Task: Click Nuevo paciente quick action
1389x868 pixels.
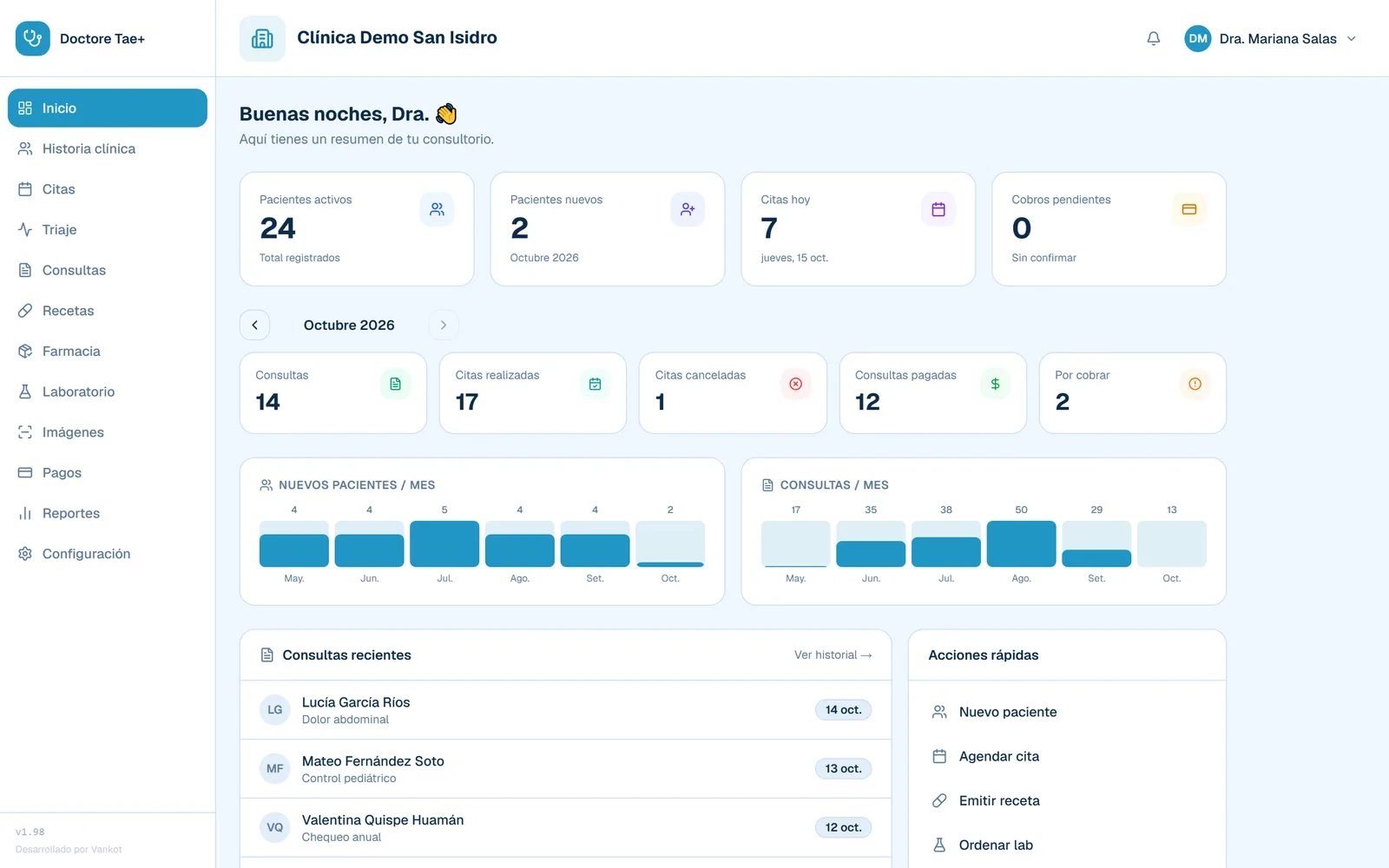Action: point(1067,712)
